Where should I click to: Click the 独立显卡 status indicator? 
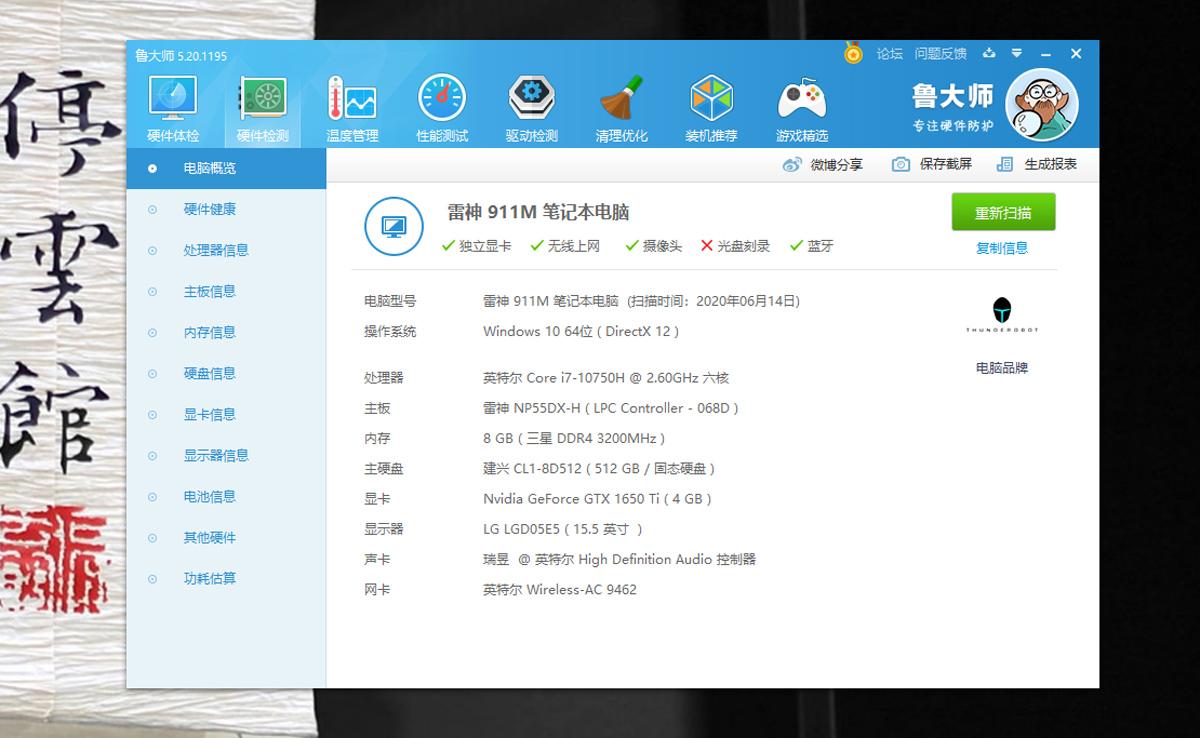(476, 246)
